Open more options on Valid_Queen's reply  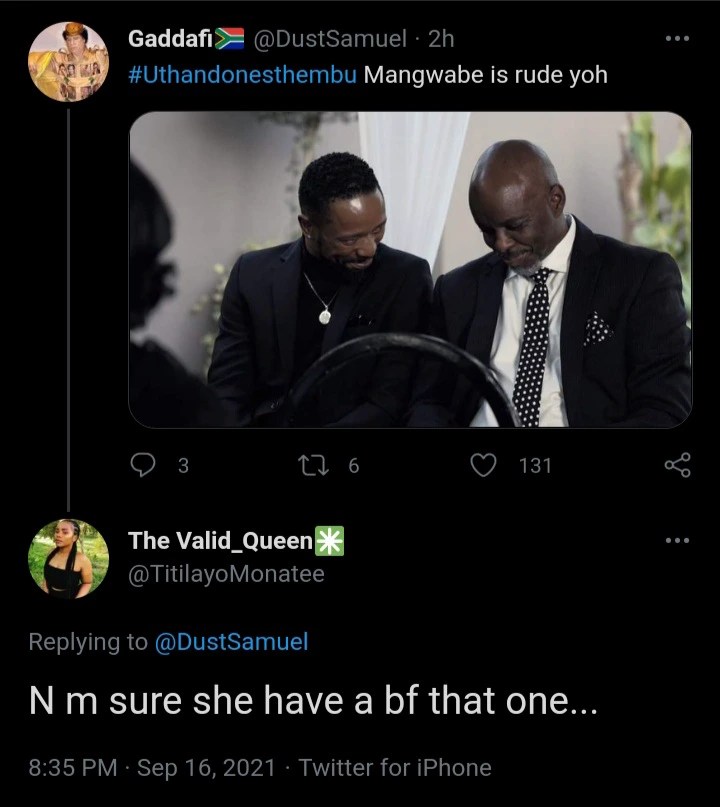click(x=677, y=541)
